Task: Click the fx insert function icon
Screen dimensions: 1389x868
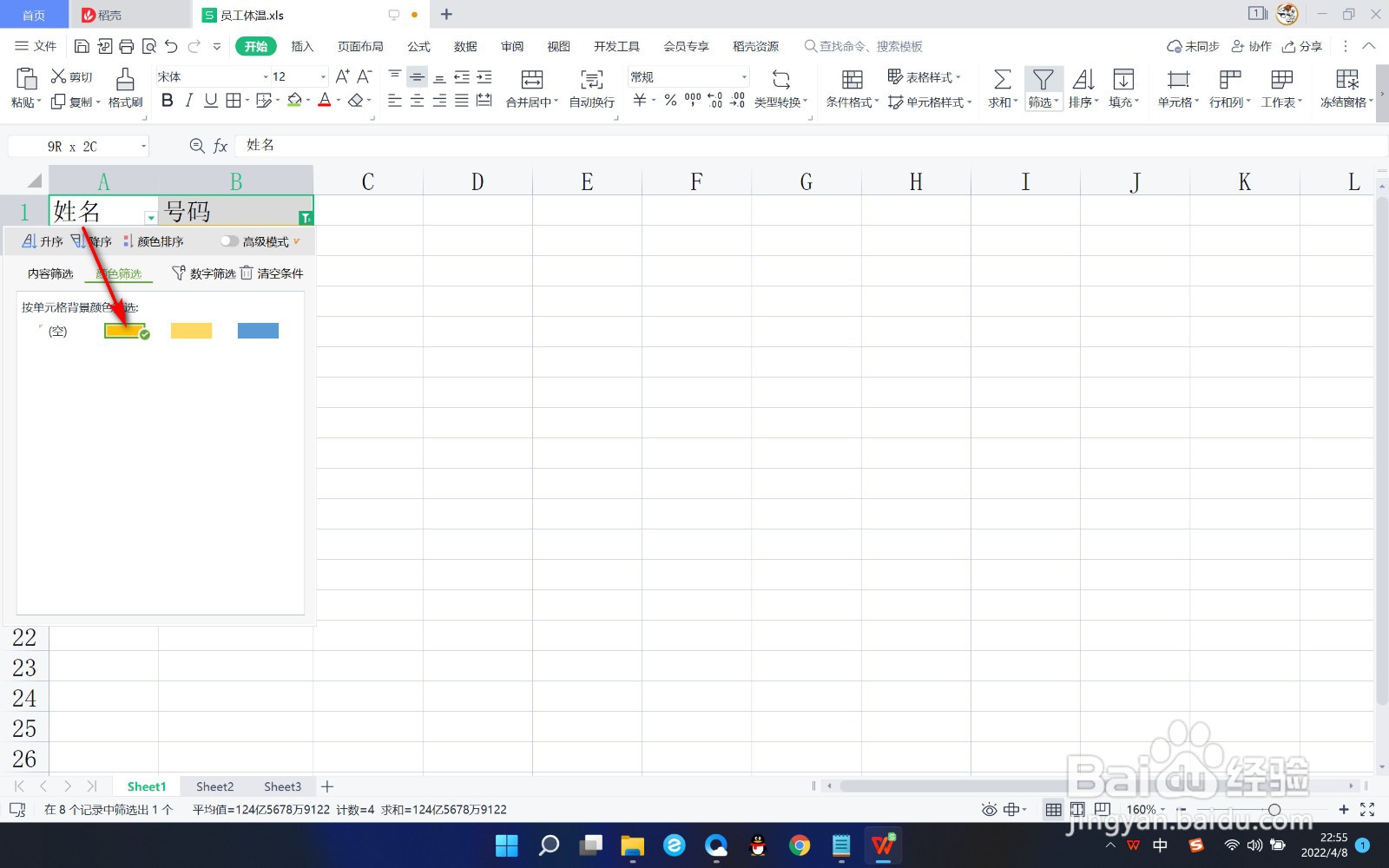Action: [x=221, y=146]
